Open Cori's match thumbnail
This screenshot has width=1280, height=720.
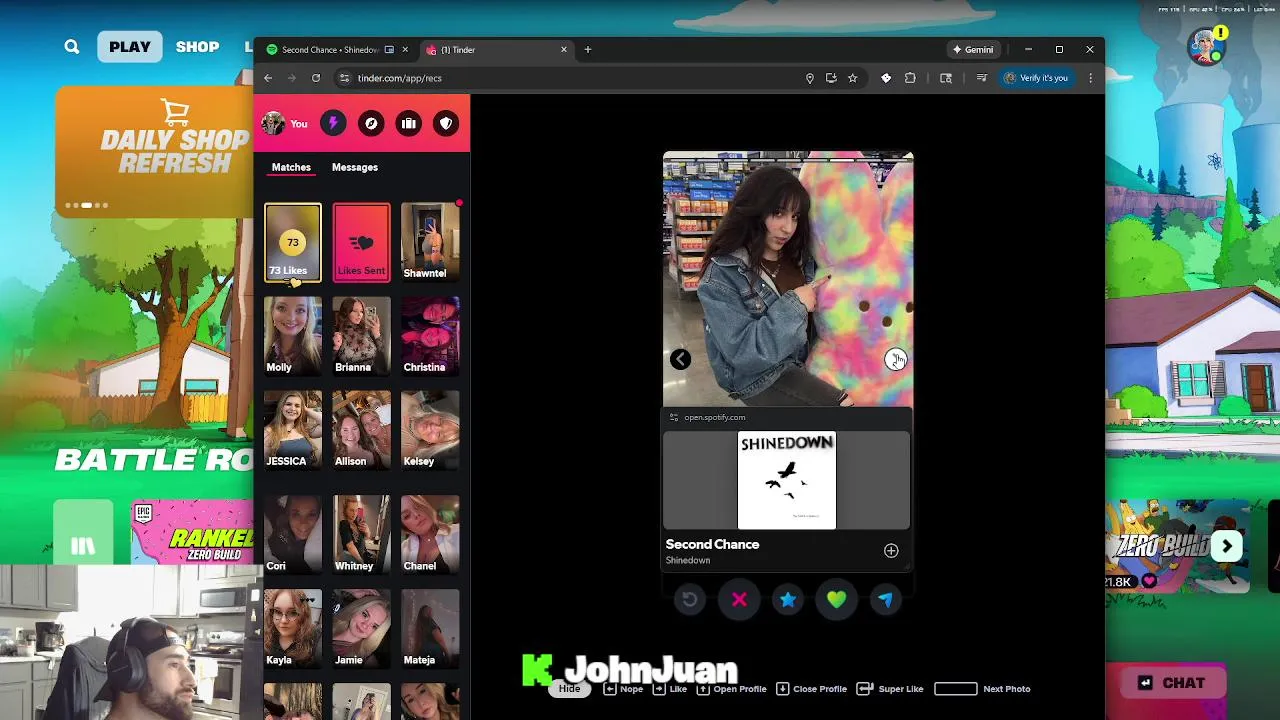pyautogui.click(x=293, y=535)
